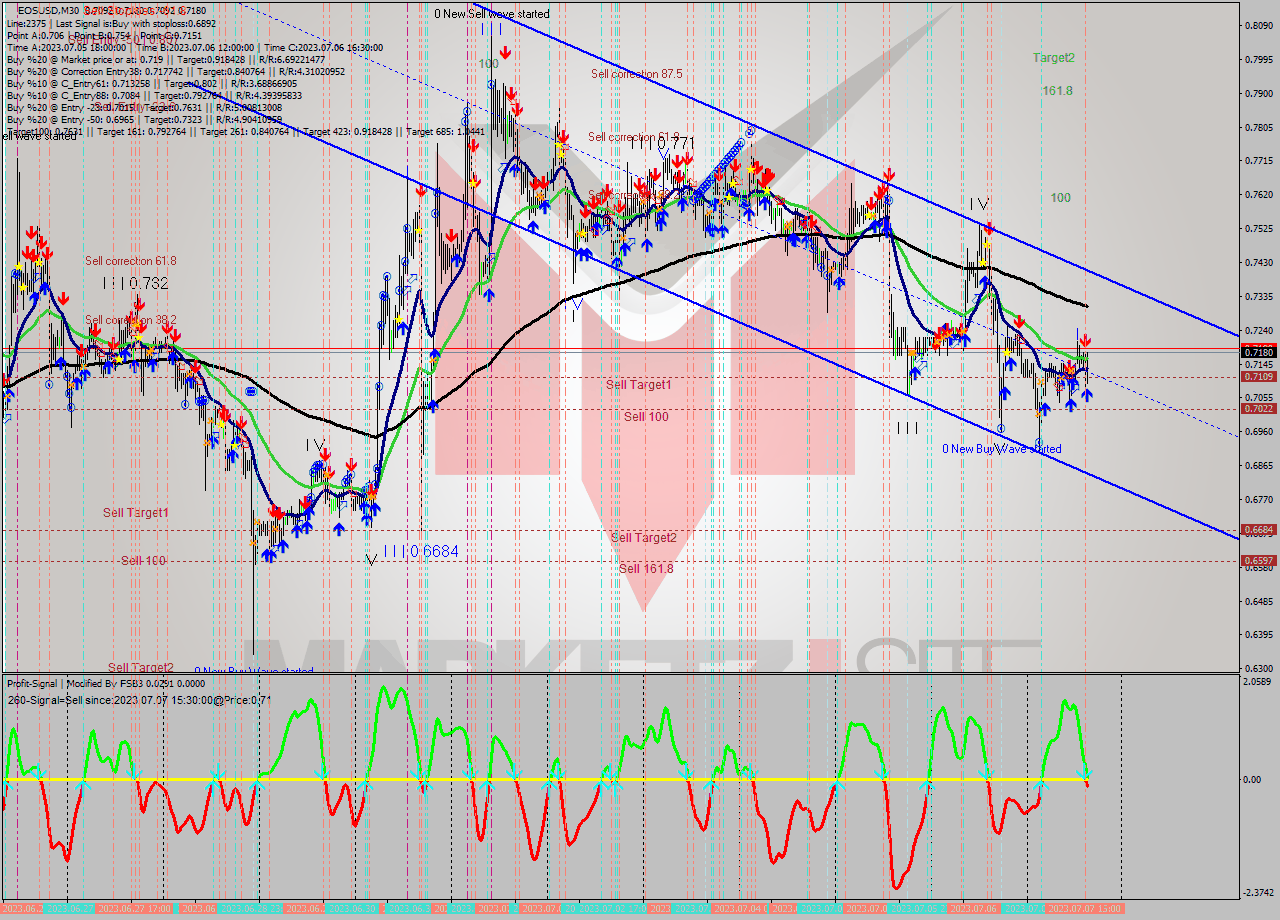Click the 0.8090 price axis value
The height and width of the screenshot is (920, 1280).
(x=1257, y=25)
